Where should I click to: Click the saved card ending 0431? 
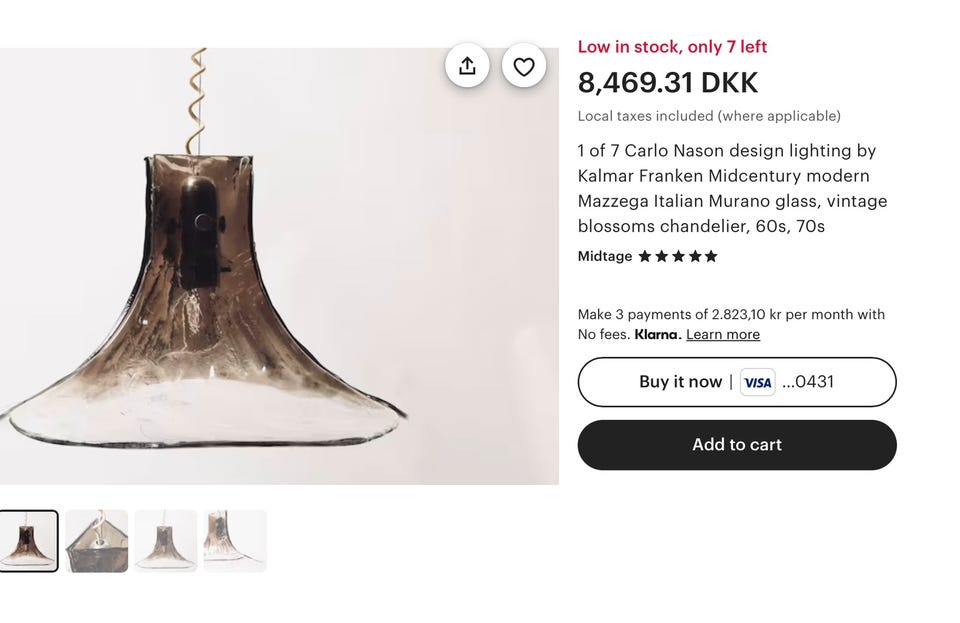pos(808,382)
